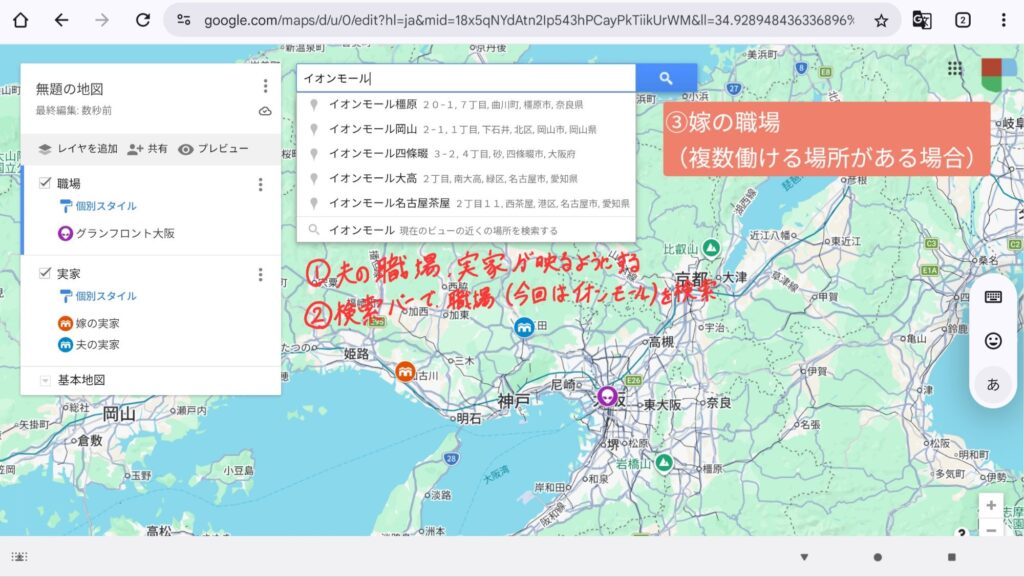
Task: Open the emoji keyboard icon
Action: pyautogui.click(x=993, y=341)
